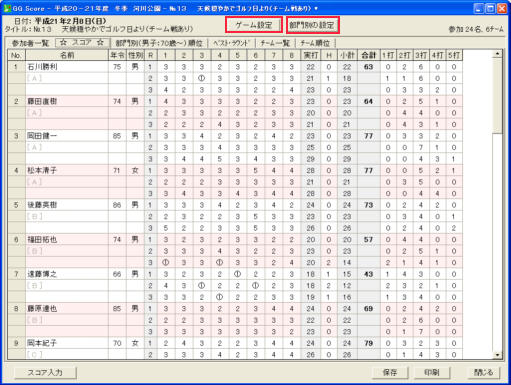
Task: Click total score 63 for 石川勝利
Action: (x=368, y=67)
